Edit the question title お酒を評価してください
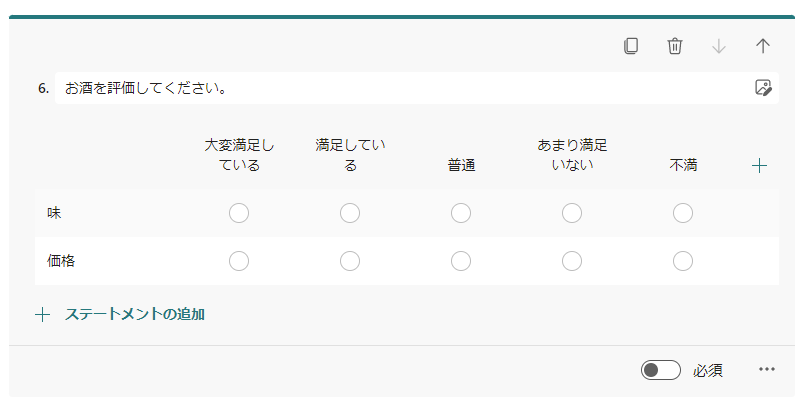The width and height of the screenshot is (805, 406). (x=400, y=88)
